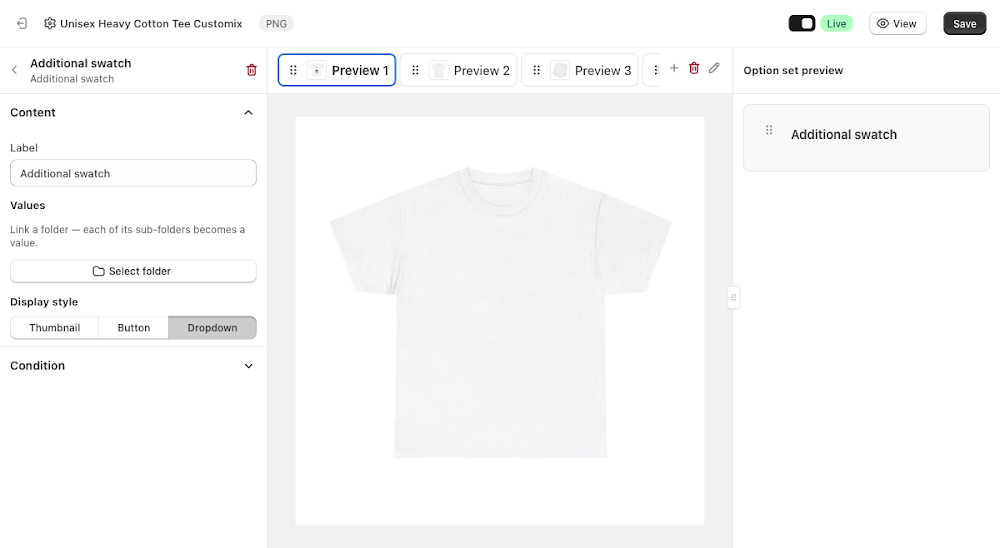Viewport: 1000px width, 548px height.
Task: Click Select folder button
Action: [x=133, y=271]
